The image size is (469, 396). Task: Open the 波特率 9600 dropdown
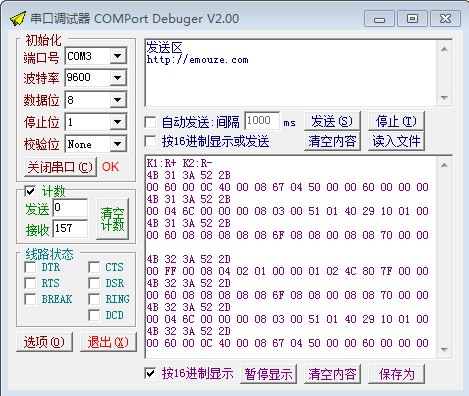pos(118,78)
